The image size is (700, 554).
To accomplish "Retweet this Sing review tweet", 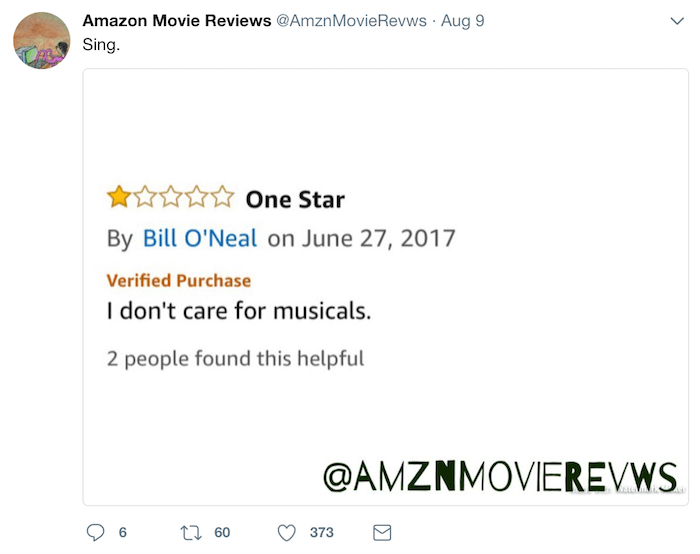I will [x=191, y=533].
